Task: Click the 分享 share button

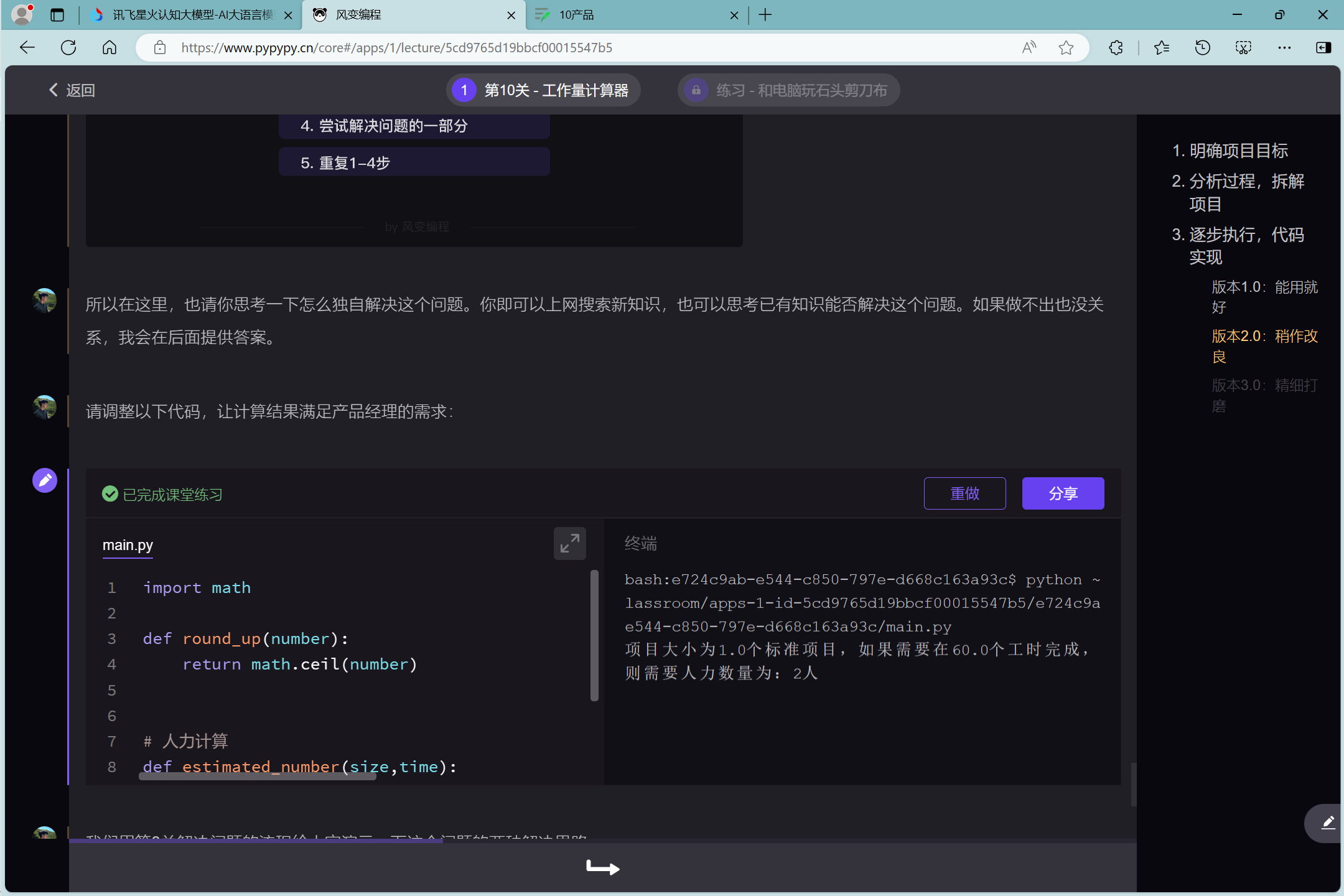Action: coord(1063,493)
